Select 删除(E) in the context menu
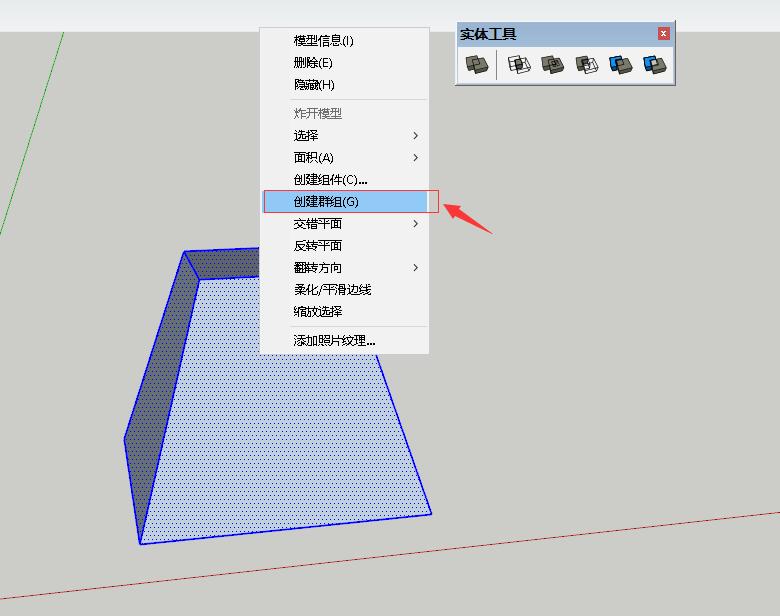 tap(313, 63)
